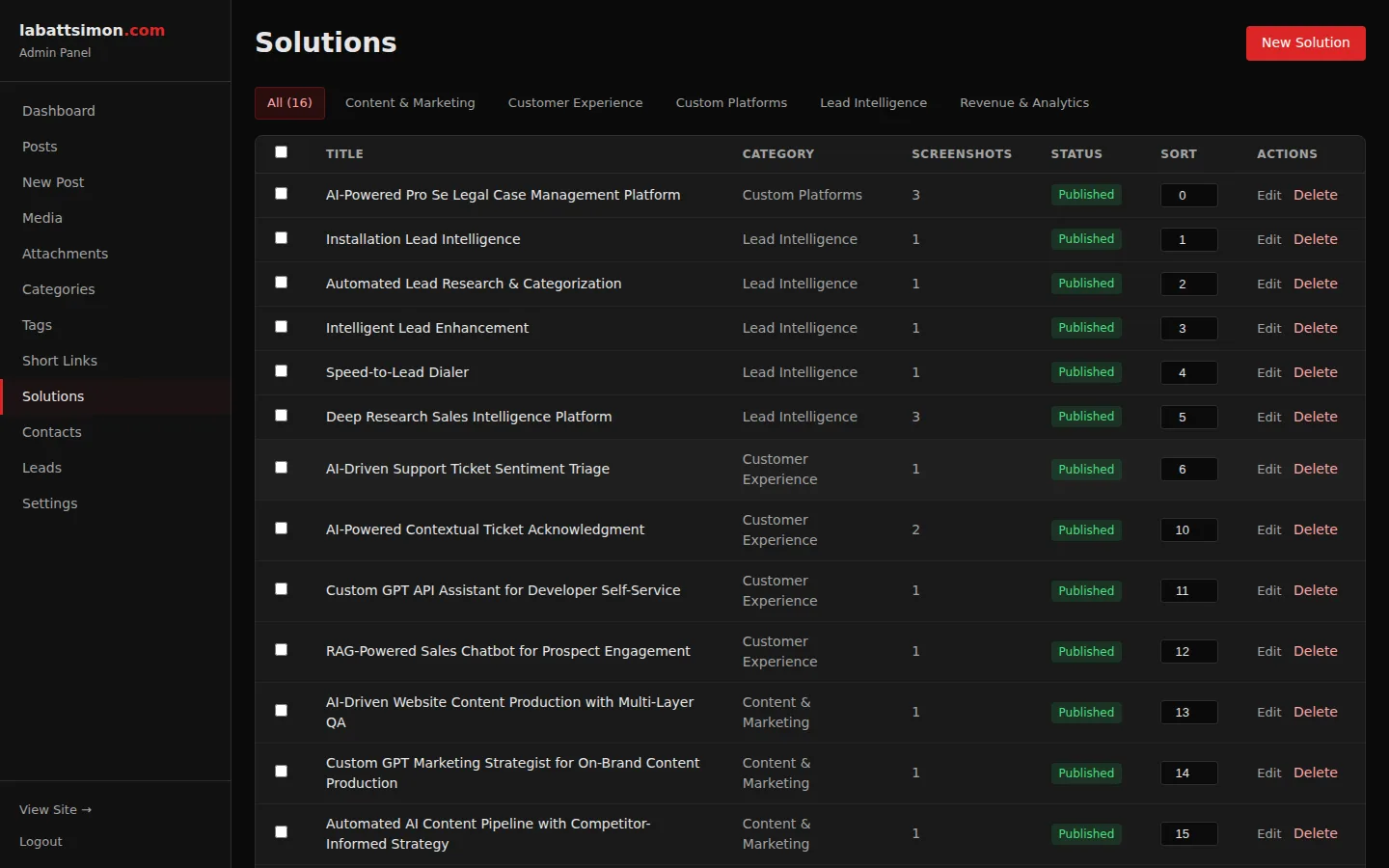1389x868 pixels.
Task: Click the New Solution button
Action: coord(1305,42)
